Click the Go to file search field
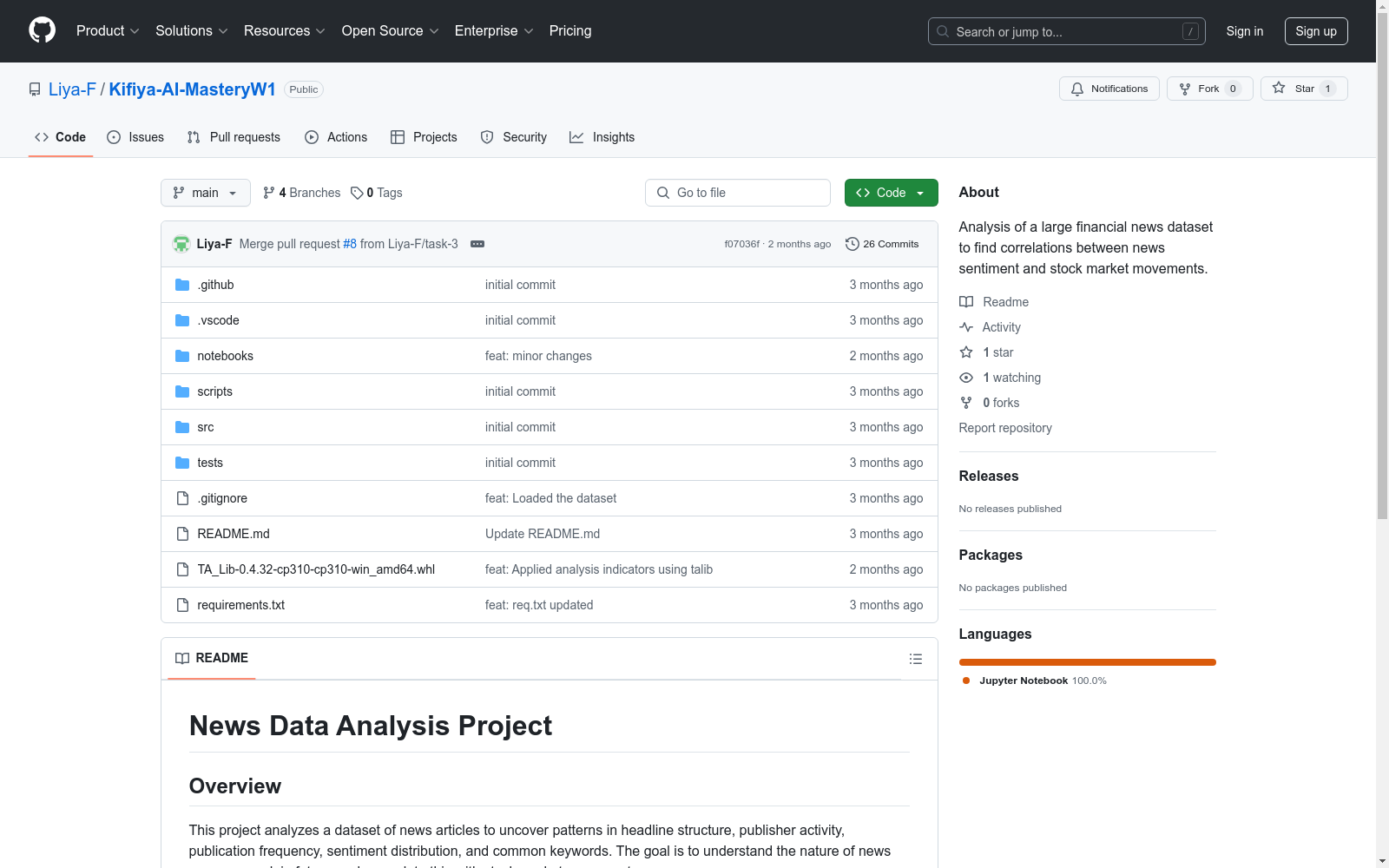 pos(738,193)
